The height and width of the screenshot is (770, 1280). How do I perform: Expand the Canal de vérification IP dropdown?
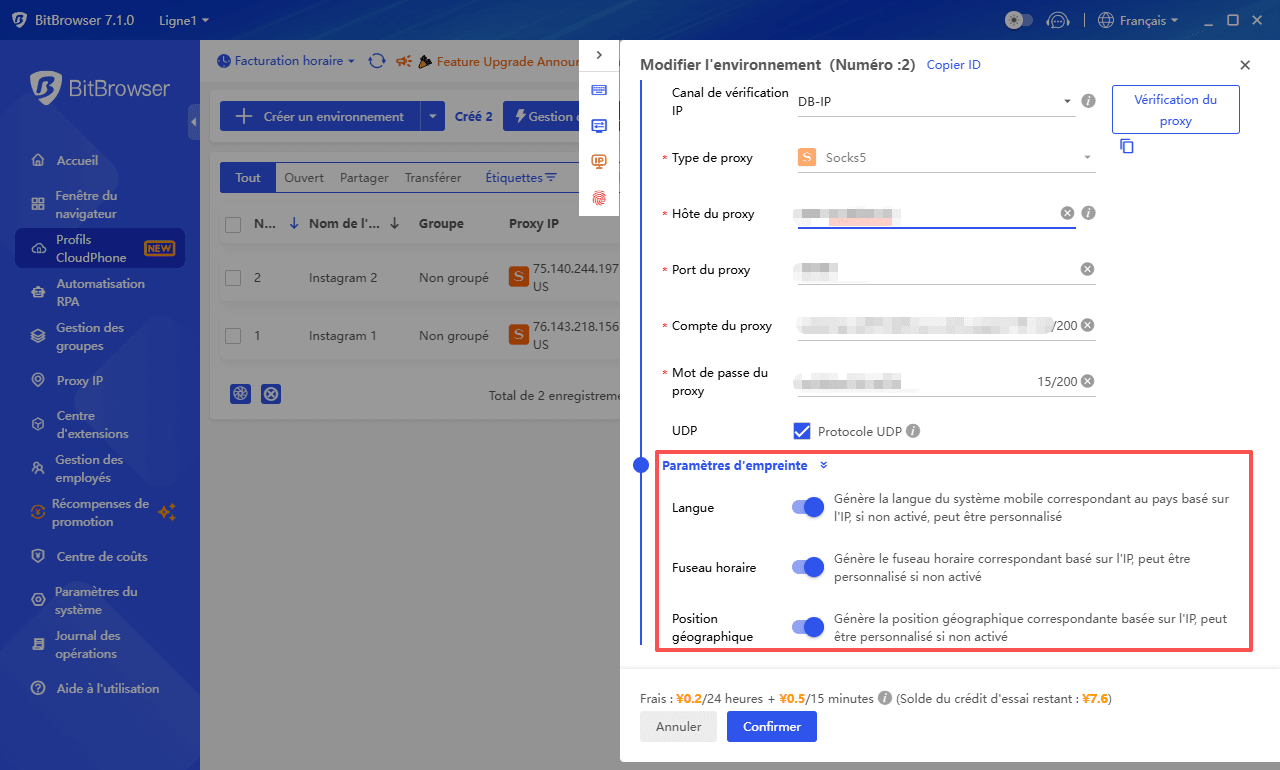[x=935, y=101]
